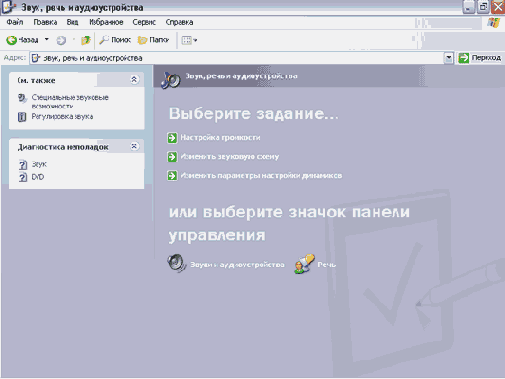Select the Настройка громкости task

(220, 138)
